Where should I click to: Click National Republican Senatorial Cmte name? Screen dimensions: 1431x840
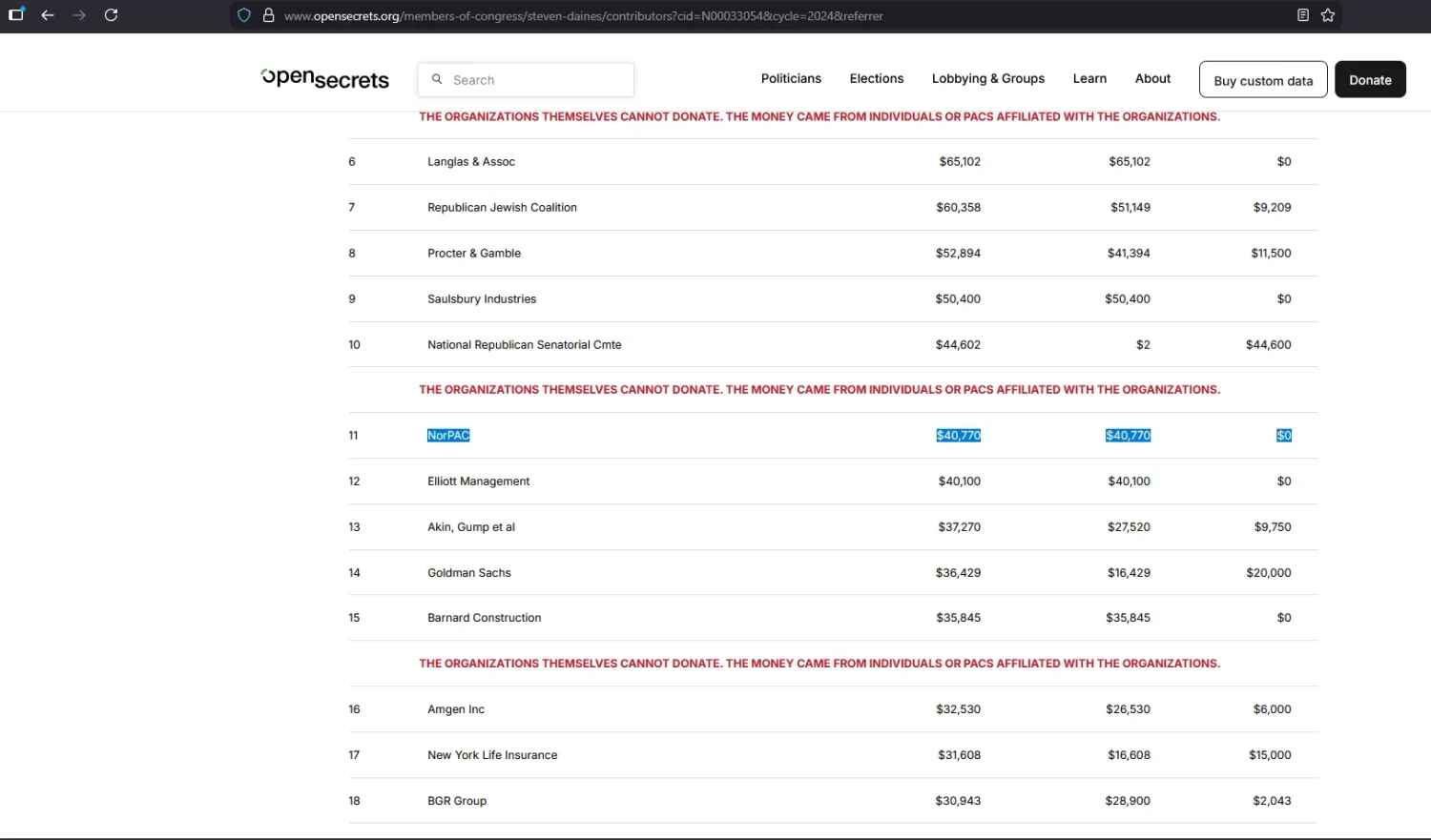point(525,345)
